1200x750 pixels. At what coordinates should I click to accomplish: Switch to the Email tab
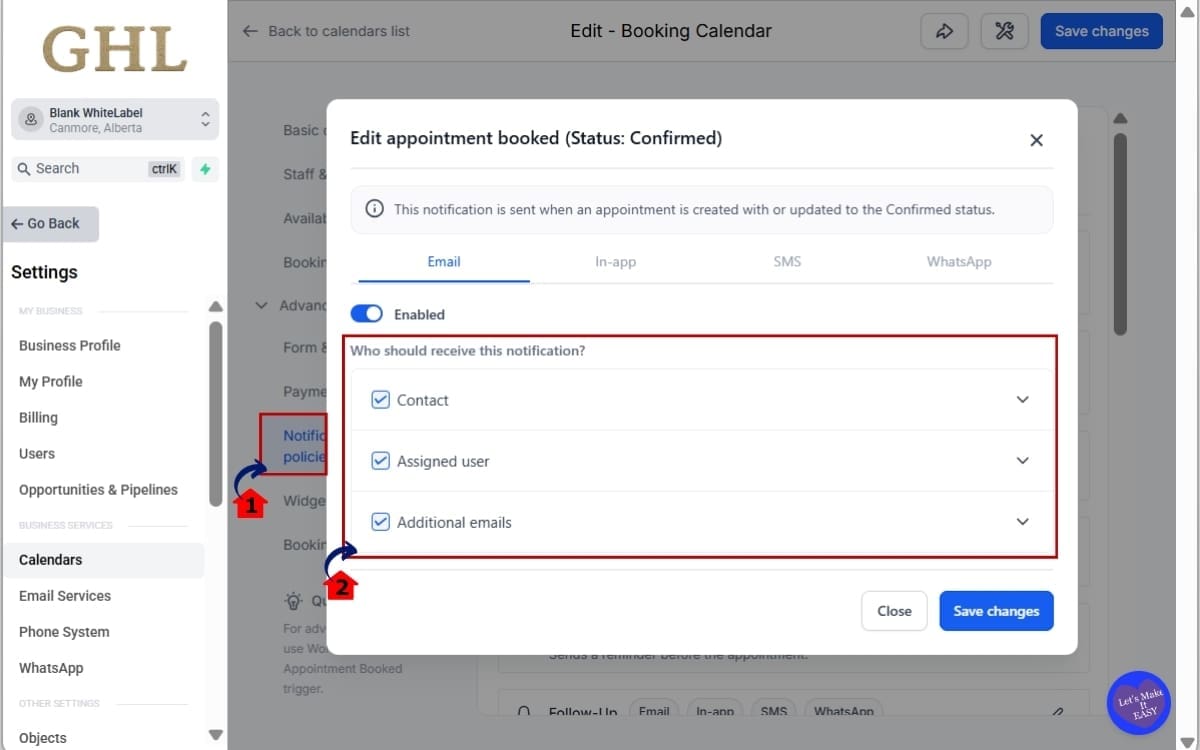[x=444, y=262]
